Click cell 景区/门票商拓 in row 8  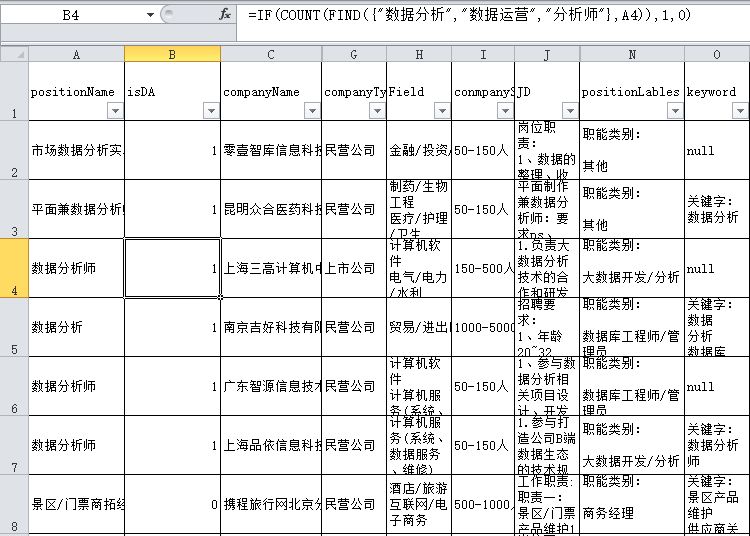pyautogui.click(x=77, y=504)
